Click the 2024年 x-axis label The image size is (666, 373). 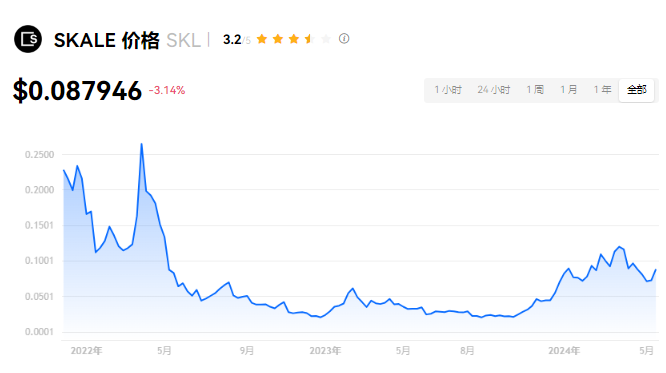point(564,351)
